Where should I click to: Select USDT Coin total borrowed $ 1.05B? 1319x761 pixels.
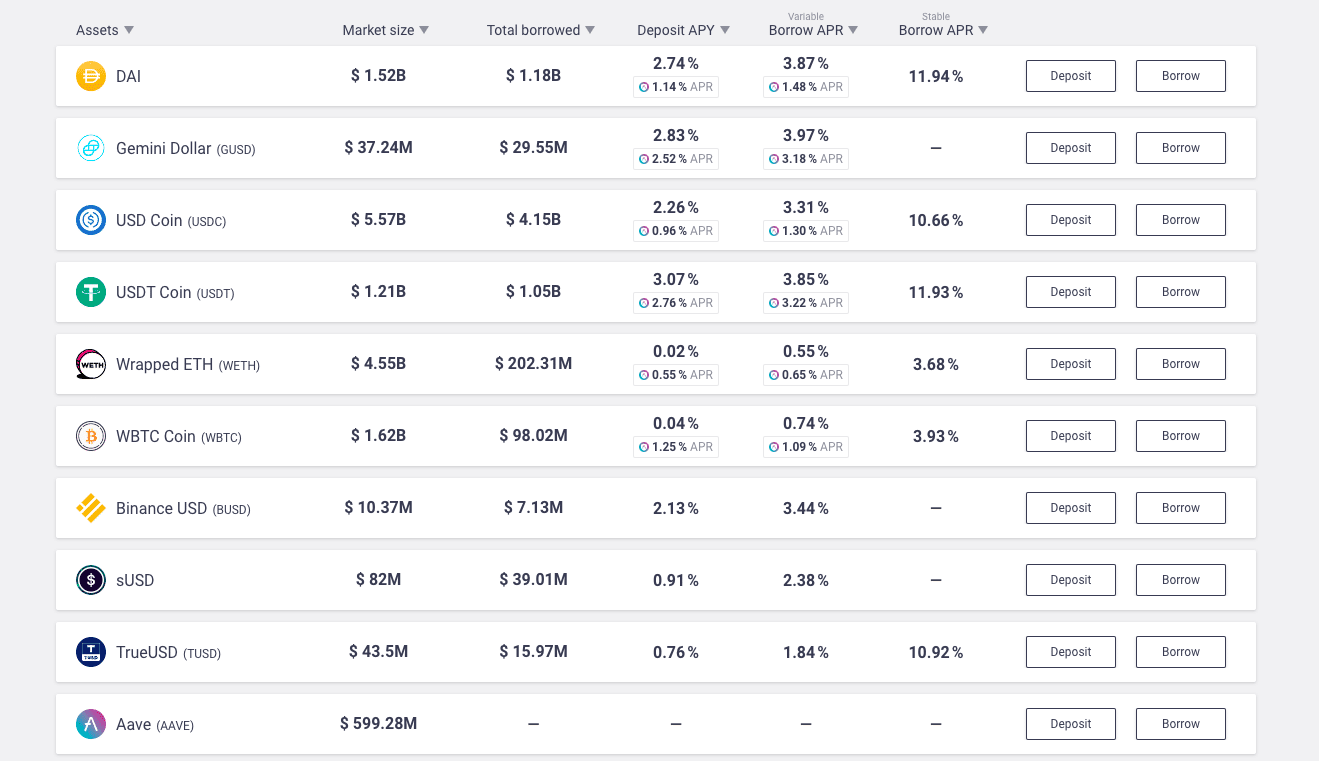point(533,292)
